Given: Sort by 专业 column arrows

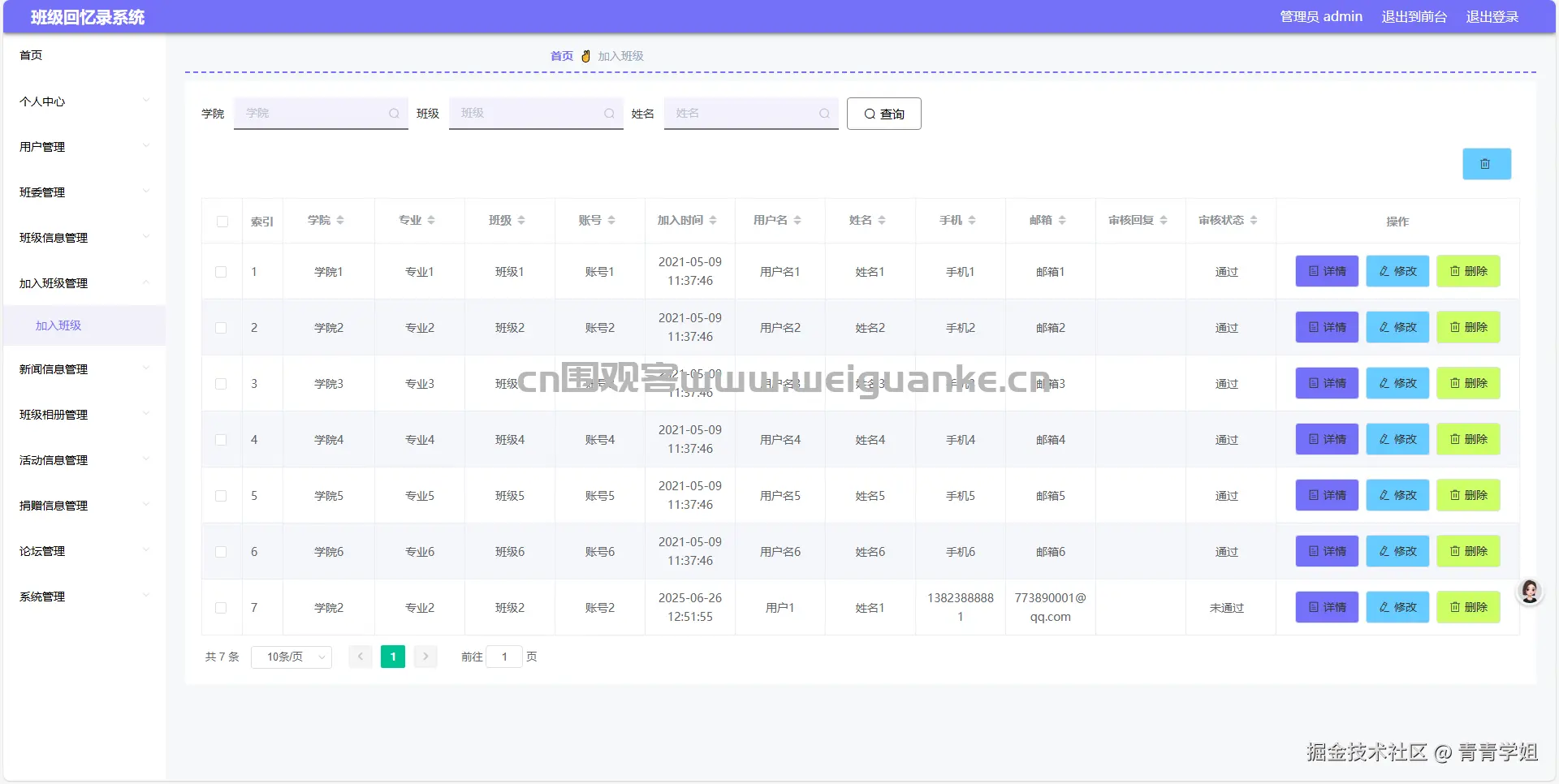Looking at the screenshot, I should (431, 220).
